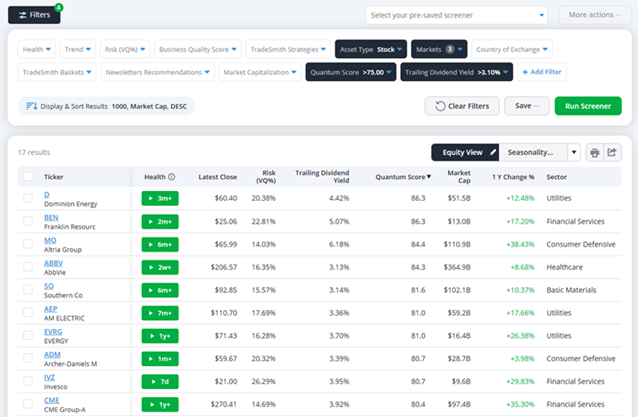The height and width of the screenshot is (417, 638).
Task: Expand the Newsletters Recommendations filter
Action: (x=157, y=72)
